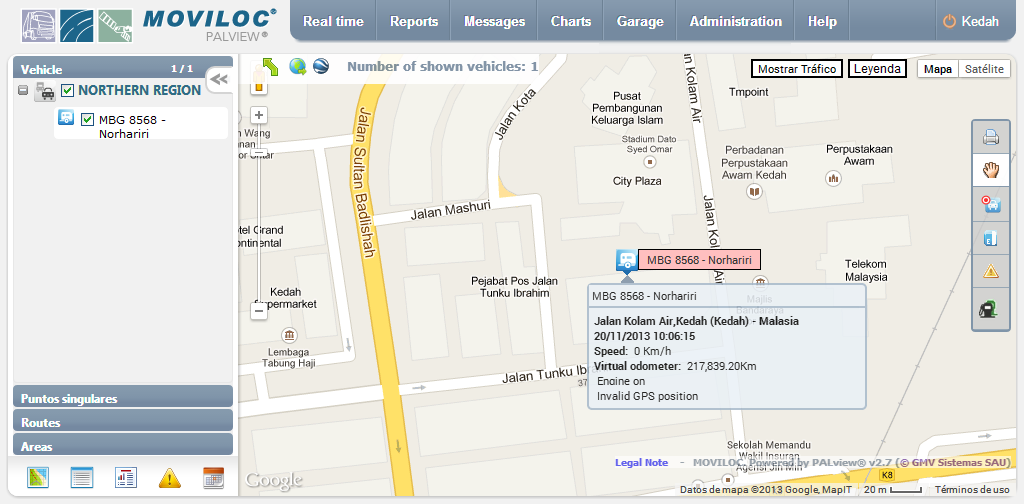Click the satellite logo icon in header
The width and height of the screenshot is (1024, 504).
115,26
